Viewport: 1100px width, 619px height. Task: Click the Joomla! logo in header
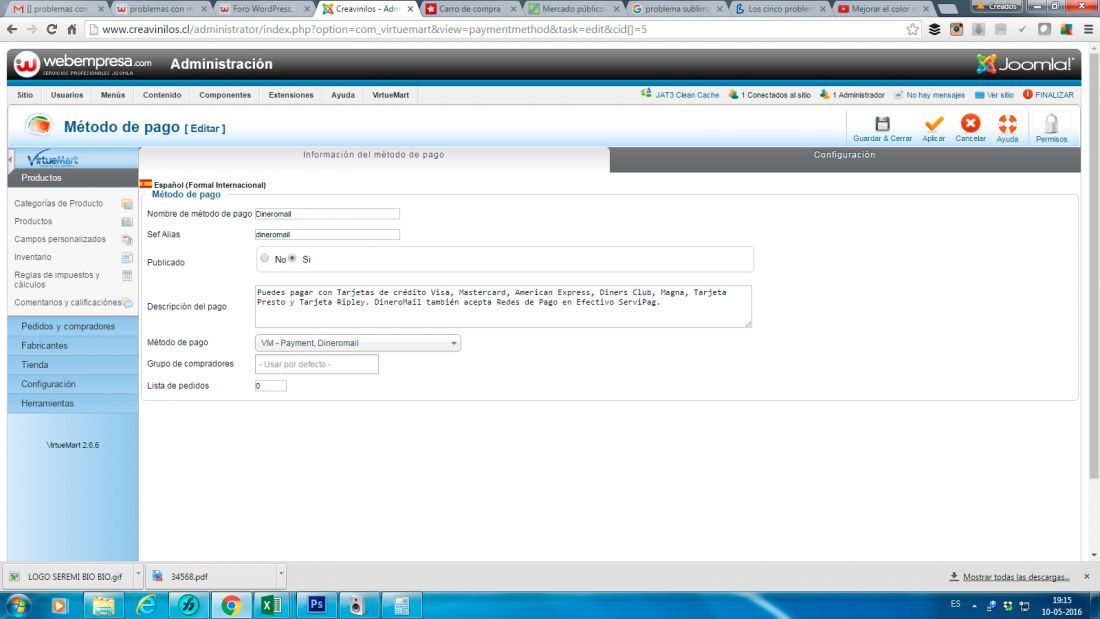(x=1024, y=64)
